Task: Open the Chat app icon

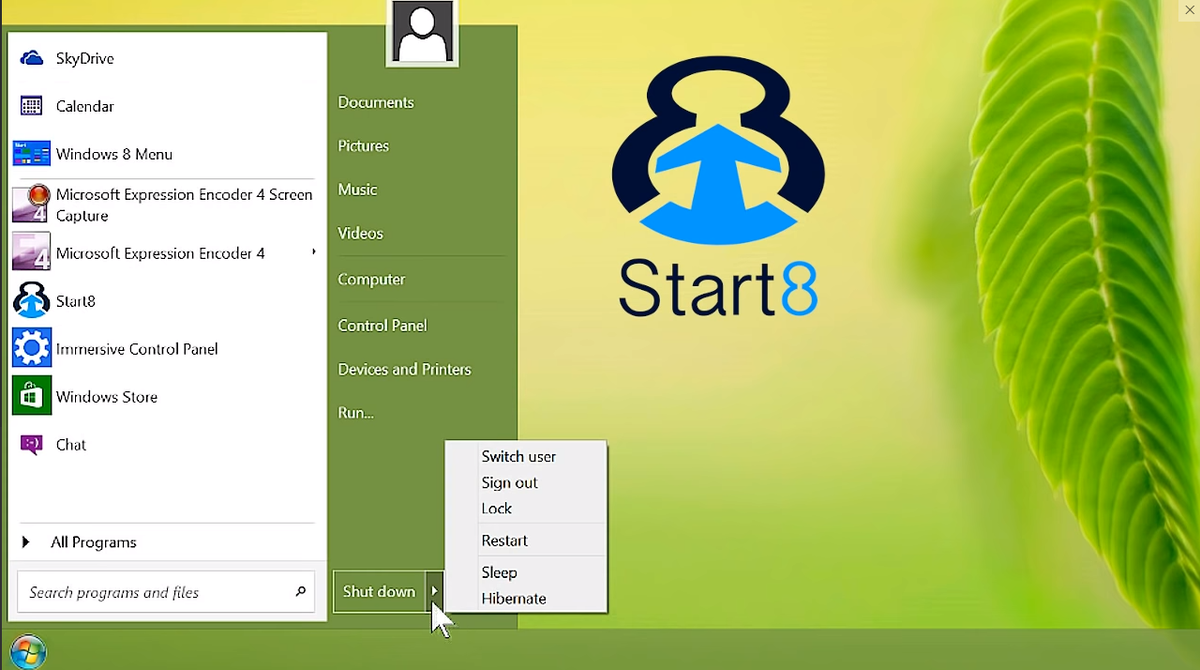Action: click(x=31, y=444)
